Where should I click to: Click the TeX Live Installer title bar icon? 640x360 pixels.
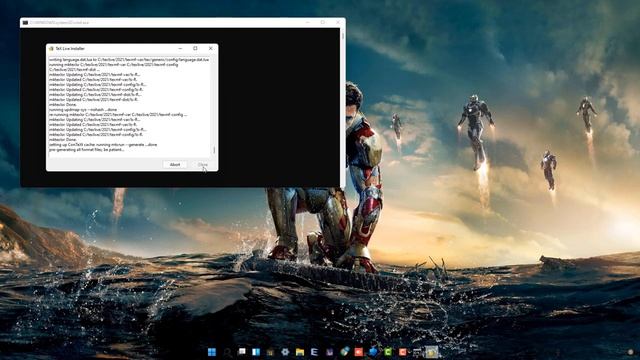tap(51, 48)
